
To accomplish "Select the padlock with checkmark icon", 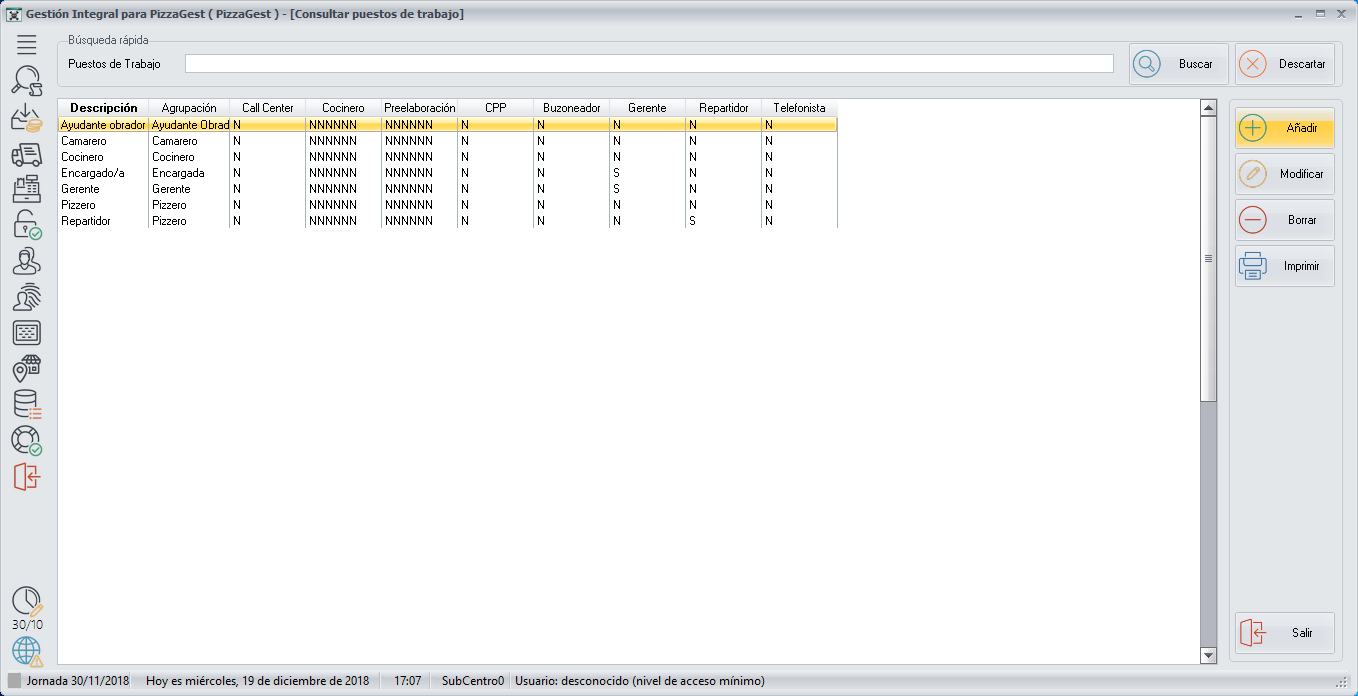I will (x=27, y=225).
